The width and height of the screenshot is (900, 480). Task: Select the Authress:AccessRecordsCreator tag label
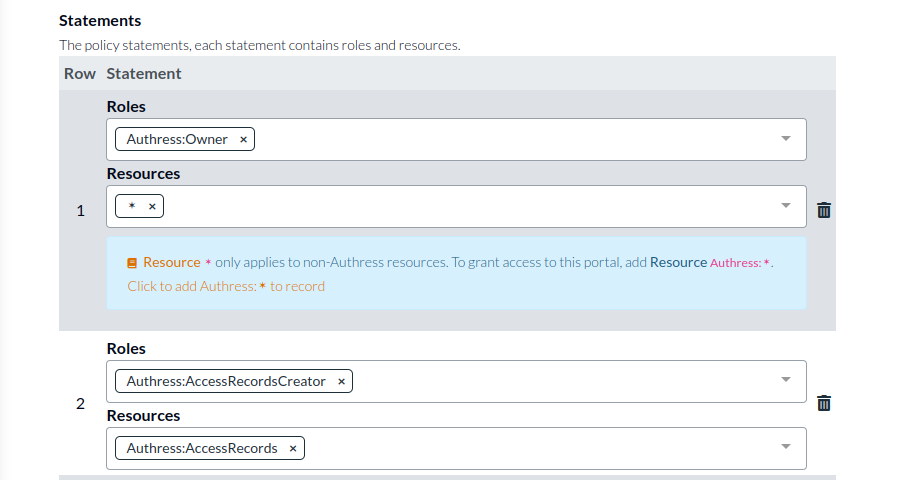click(226, 382)
